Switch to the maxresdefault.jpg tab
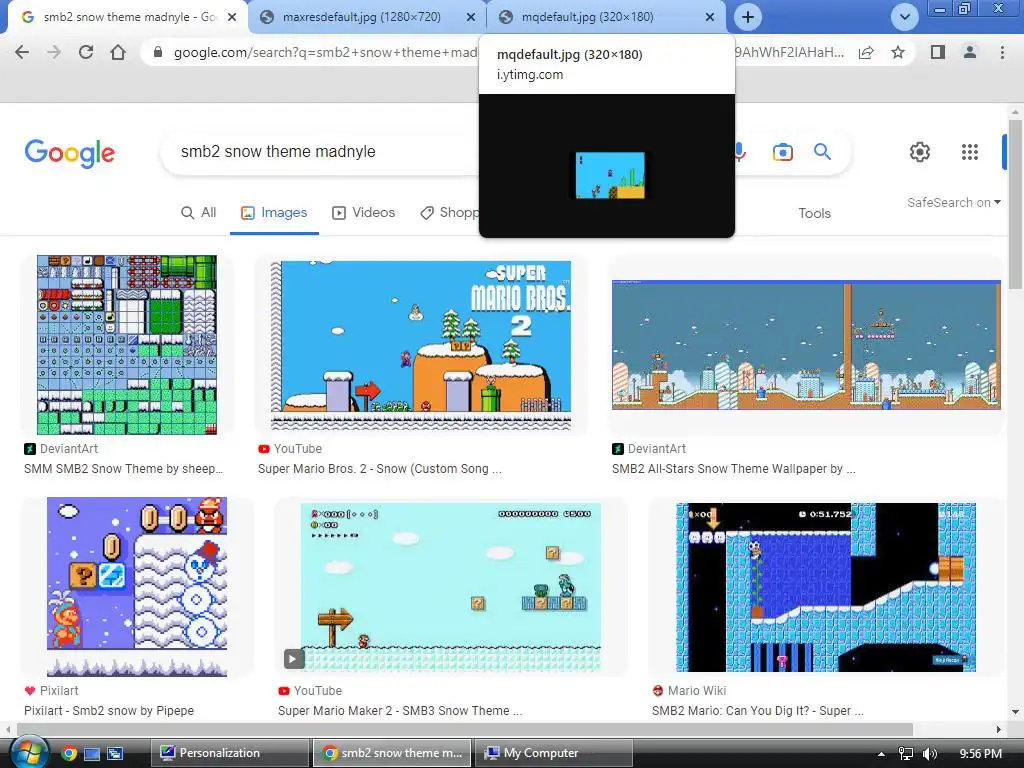This screenshot has height=768, width=1024. [361, 17]
